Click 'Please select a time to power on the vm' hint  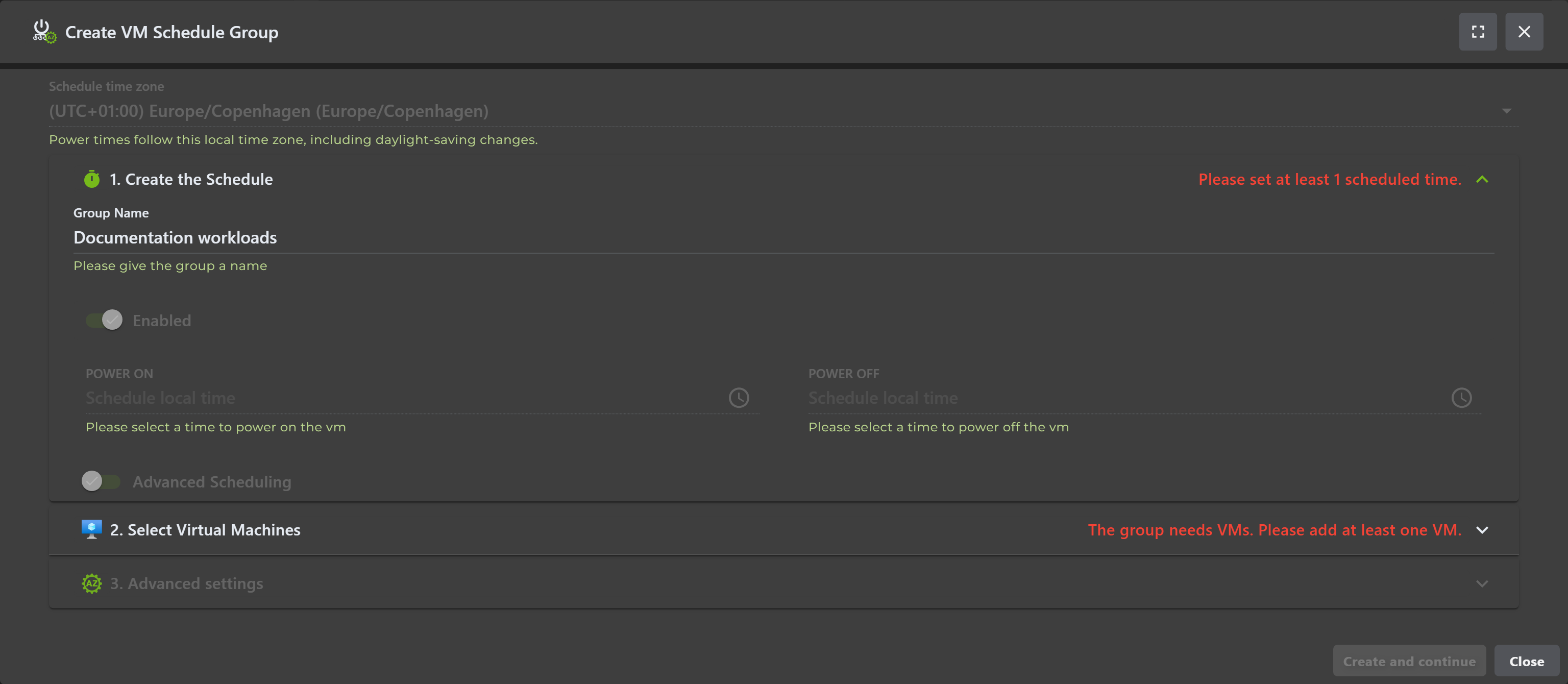coord(216,427)
